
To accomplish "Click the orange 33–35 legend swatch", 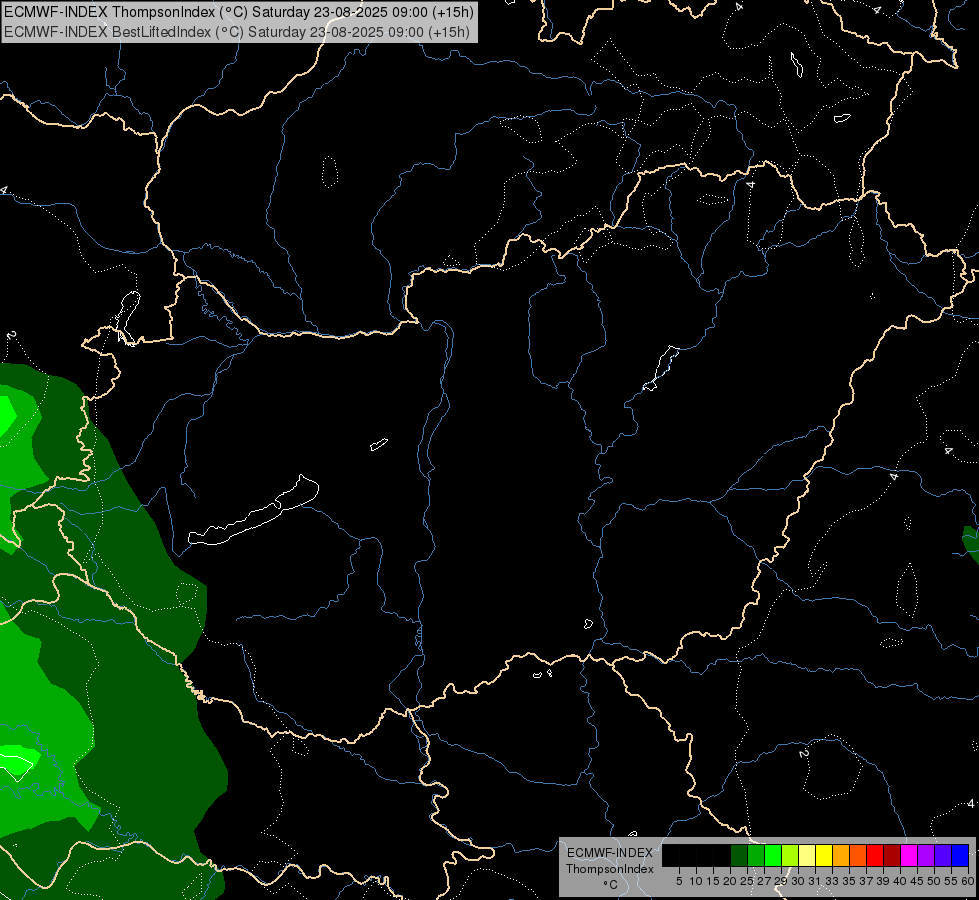I will tap(841, 855).
